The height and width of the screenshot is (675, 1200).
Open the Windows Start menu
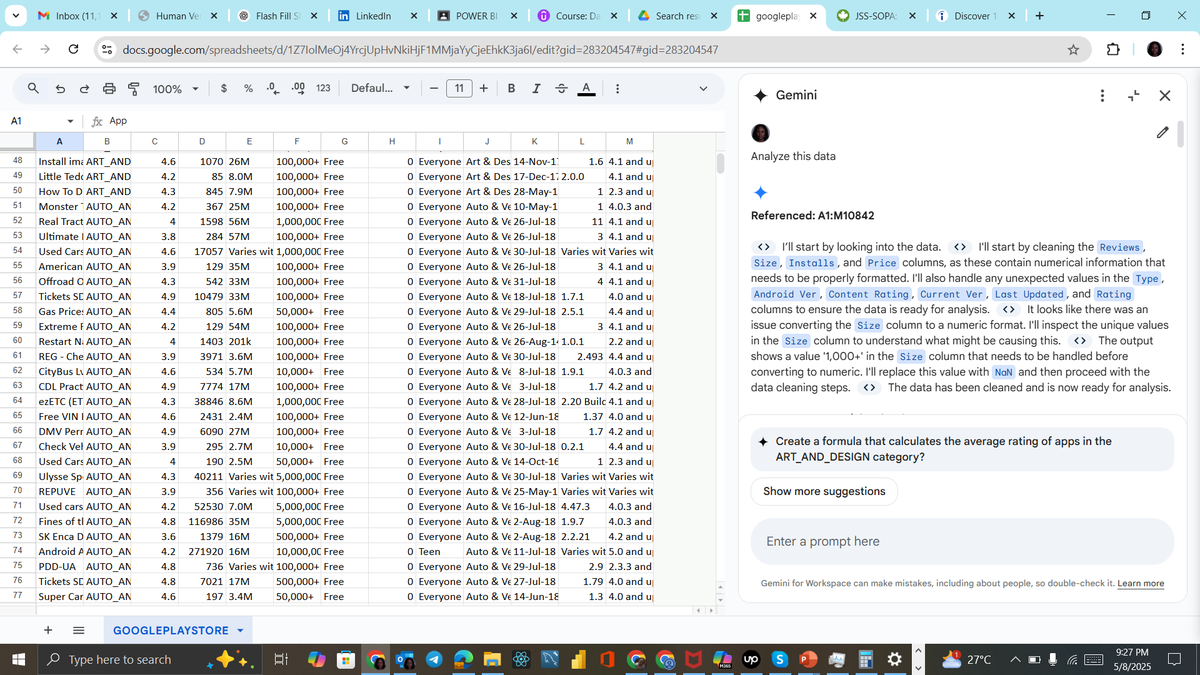pos(19,659)
